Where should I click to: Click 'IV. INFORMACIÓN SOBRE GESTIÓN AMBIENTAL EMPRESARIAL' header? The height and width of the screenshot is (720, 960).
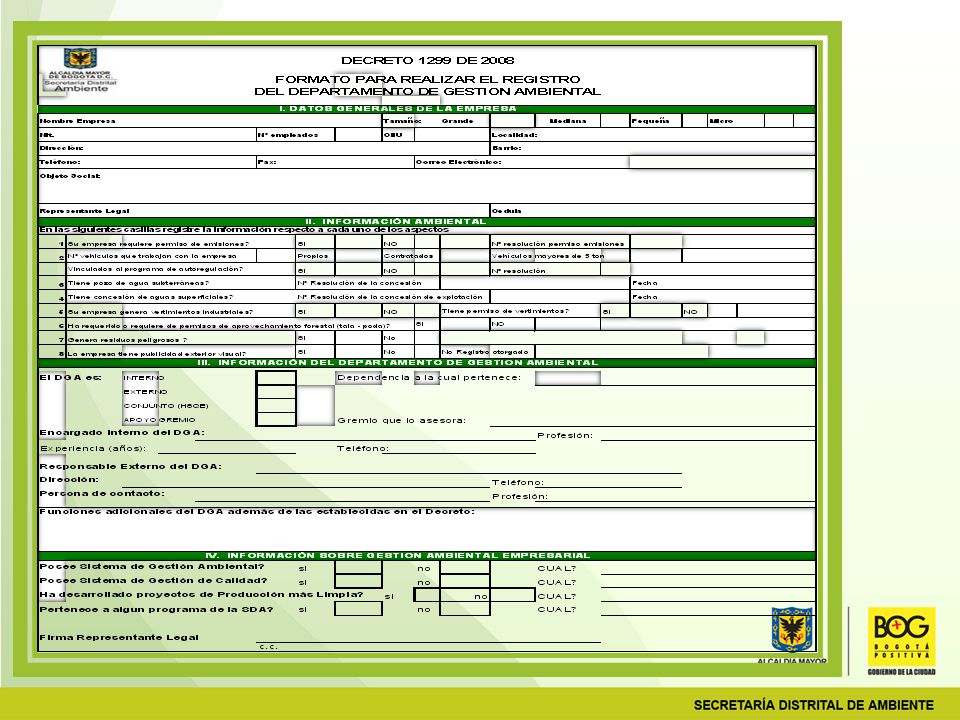(x=398, y=555)
